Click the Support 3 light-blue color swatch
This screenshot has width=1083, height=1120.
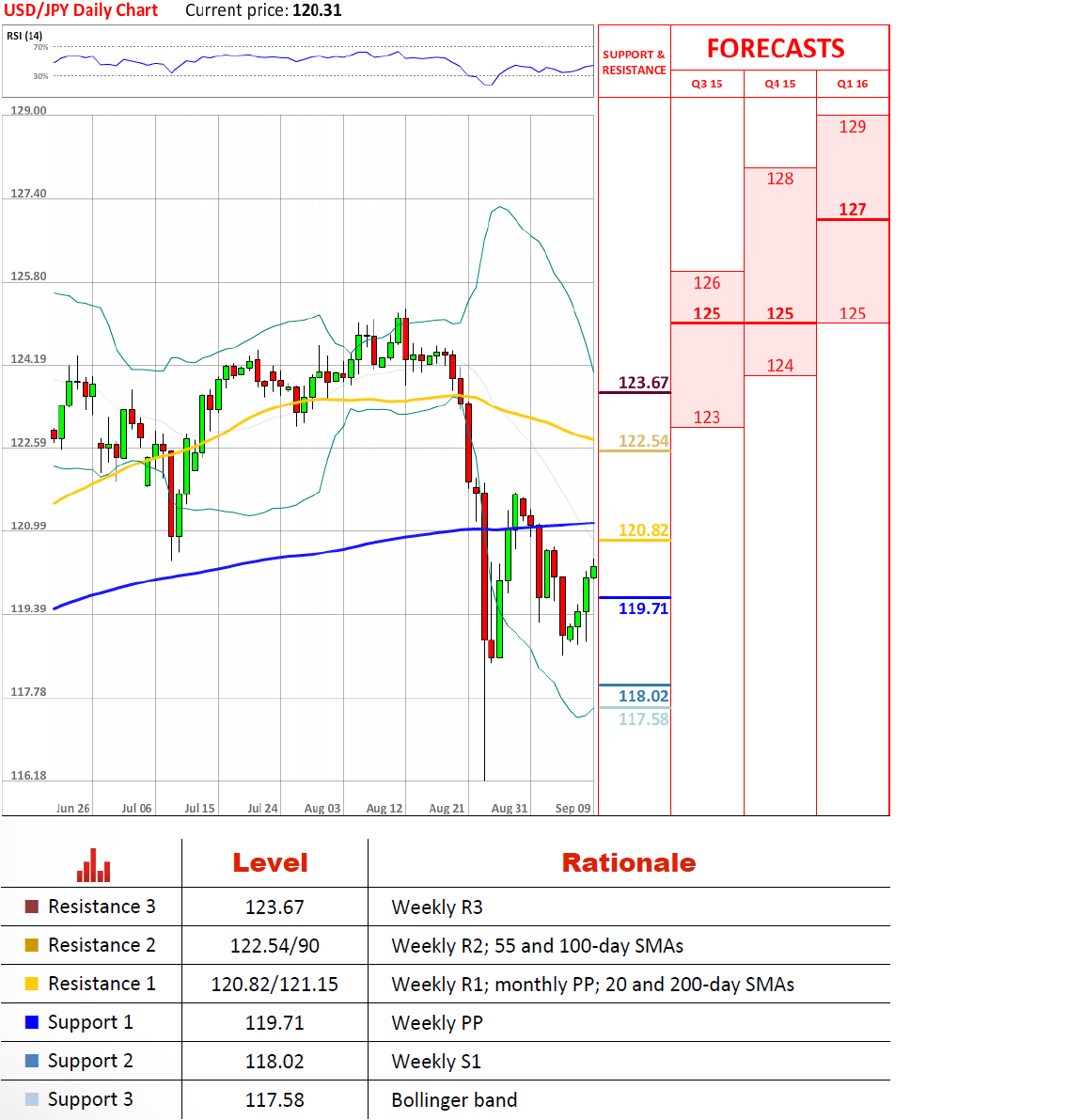[31, 1099]
